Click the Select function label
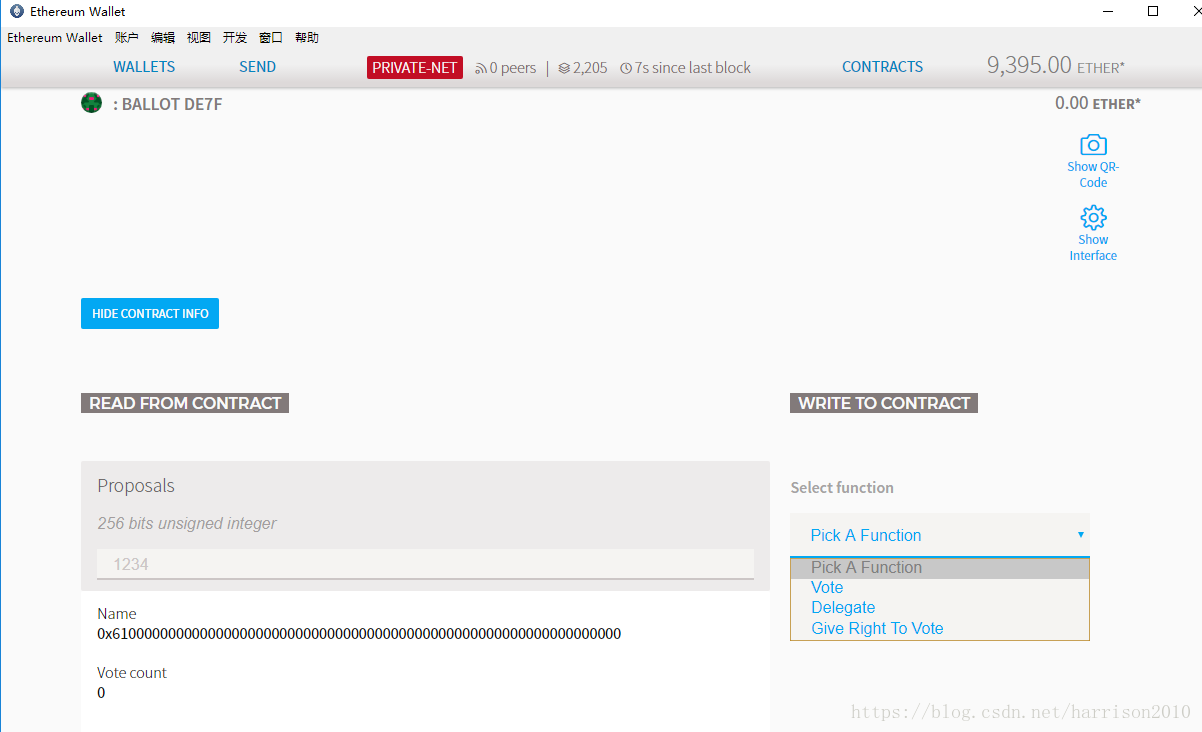 [x=842, y=488]
